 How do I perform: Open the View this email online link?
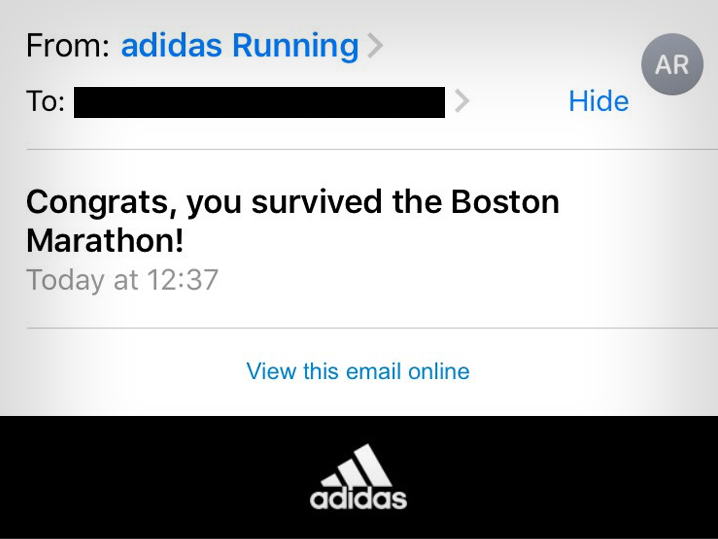pos(358,371)
